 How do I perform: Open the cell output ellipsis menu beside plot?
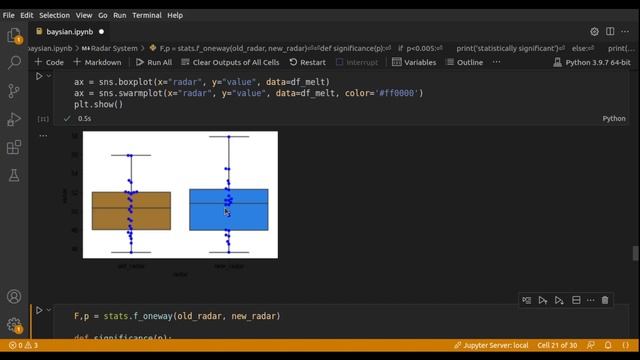tap(43, 136)
